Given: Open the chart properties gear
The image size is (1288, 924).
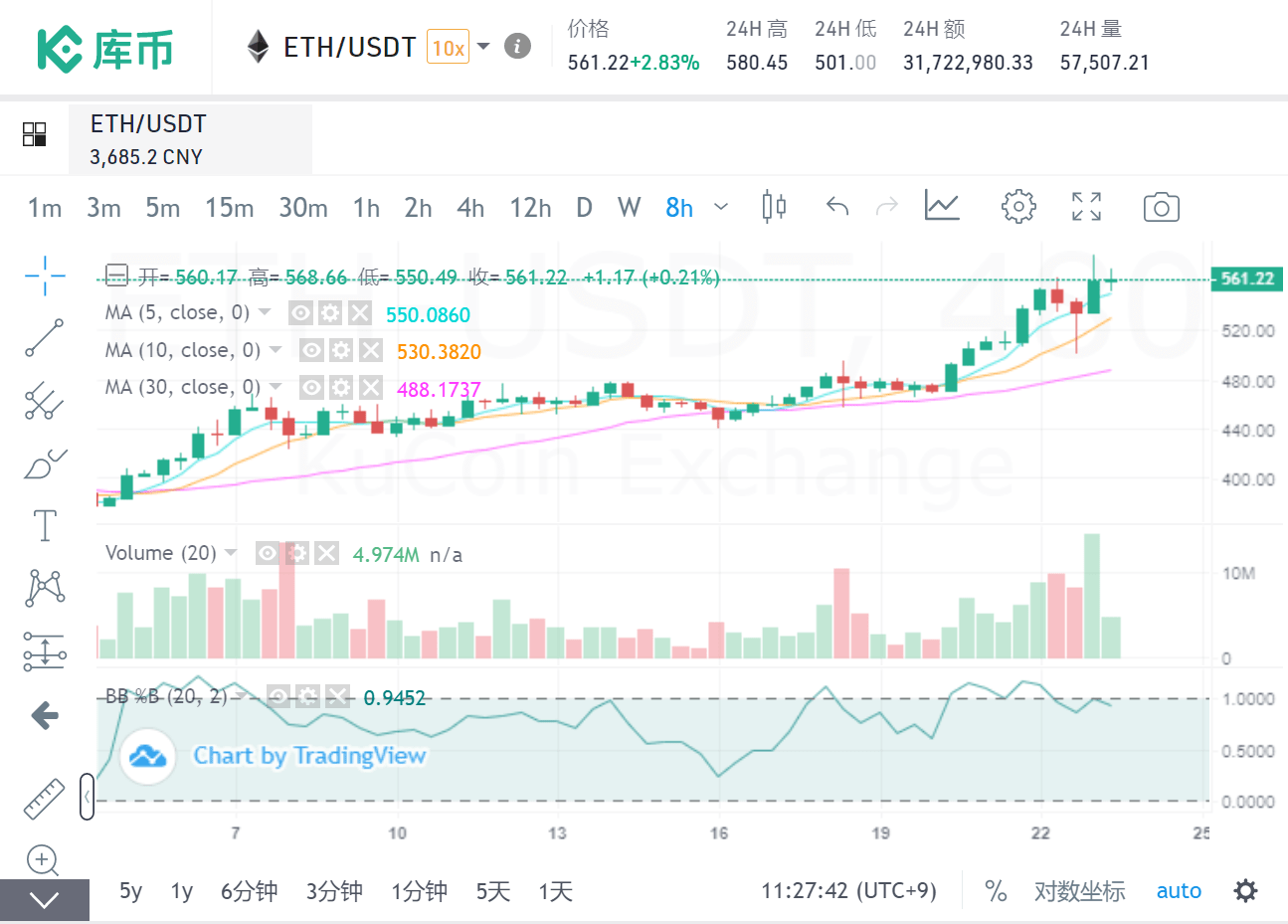Looking at the screenshot, I should 1018,206.
